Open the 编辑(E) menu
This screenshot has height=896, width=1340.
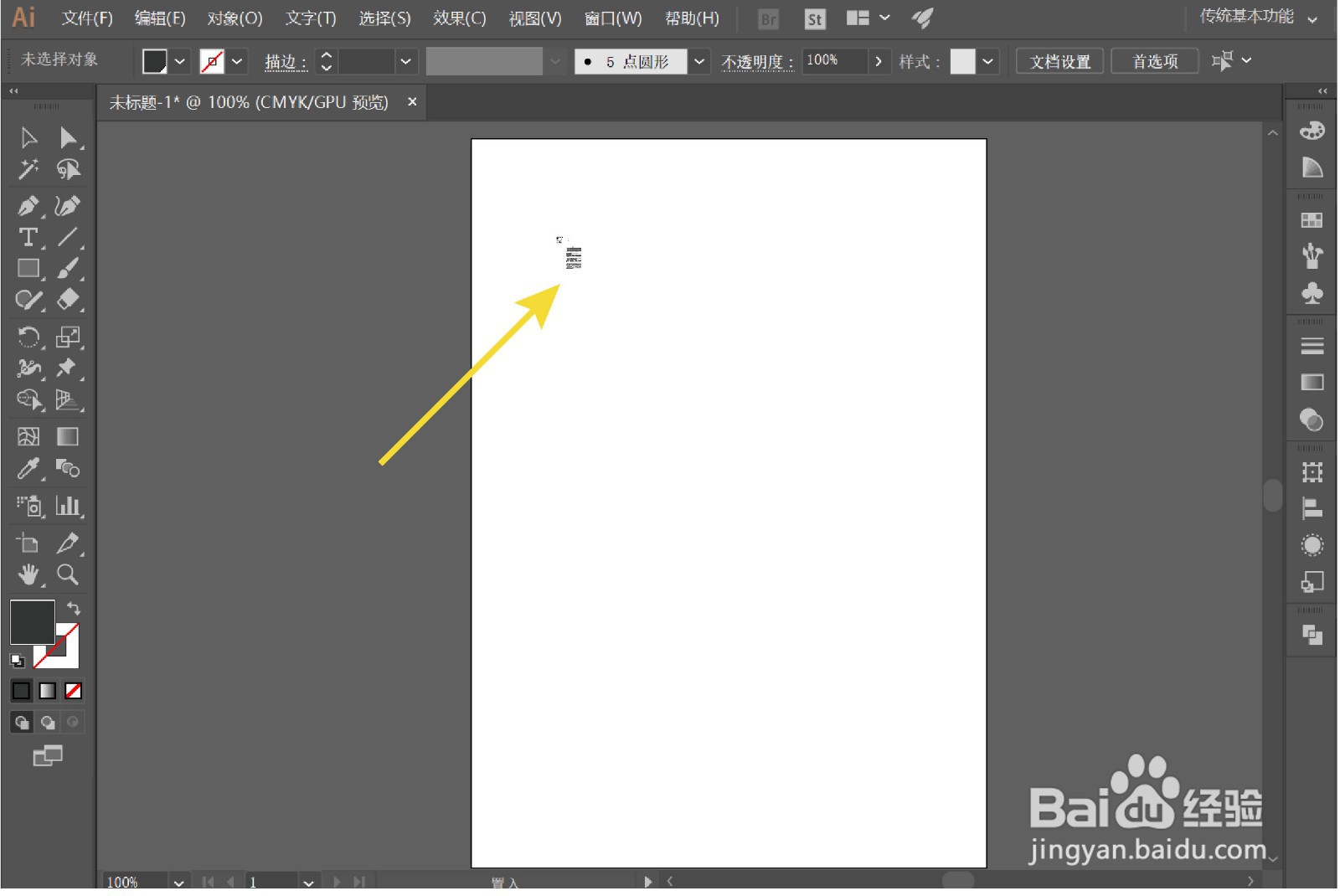point(160,18)
